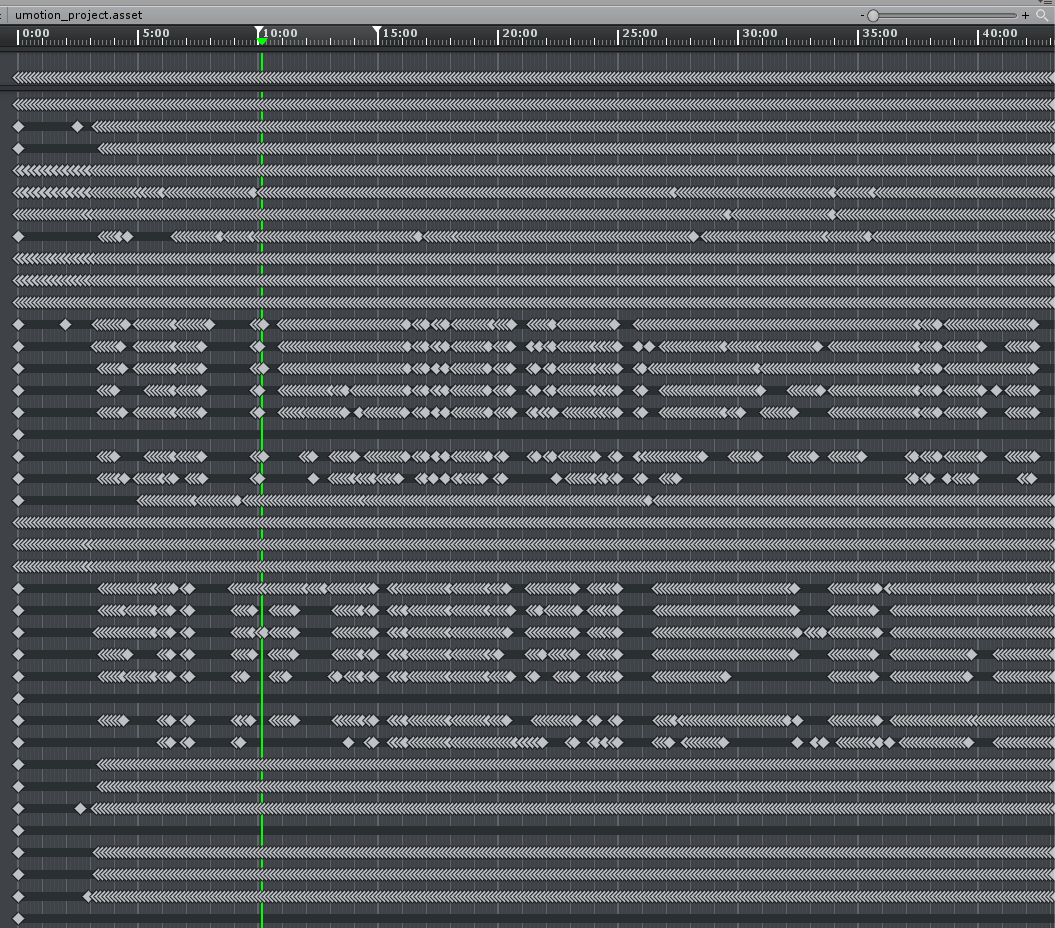The width and height of the screenshot is (1055, 928).
Task: Click the magnifier search icon
Action: pyautogui.click(x=1042, y=15)
